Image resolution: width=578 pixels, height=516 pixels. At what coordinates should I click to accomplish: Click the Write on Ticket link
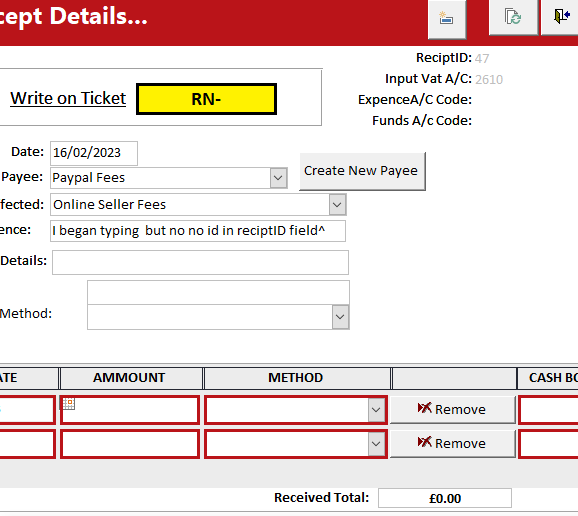pyautogui.click(x=68, y=98)
